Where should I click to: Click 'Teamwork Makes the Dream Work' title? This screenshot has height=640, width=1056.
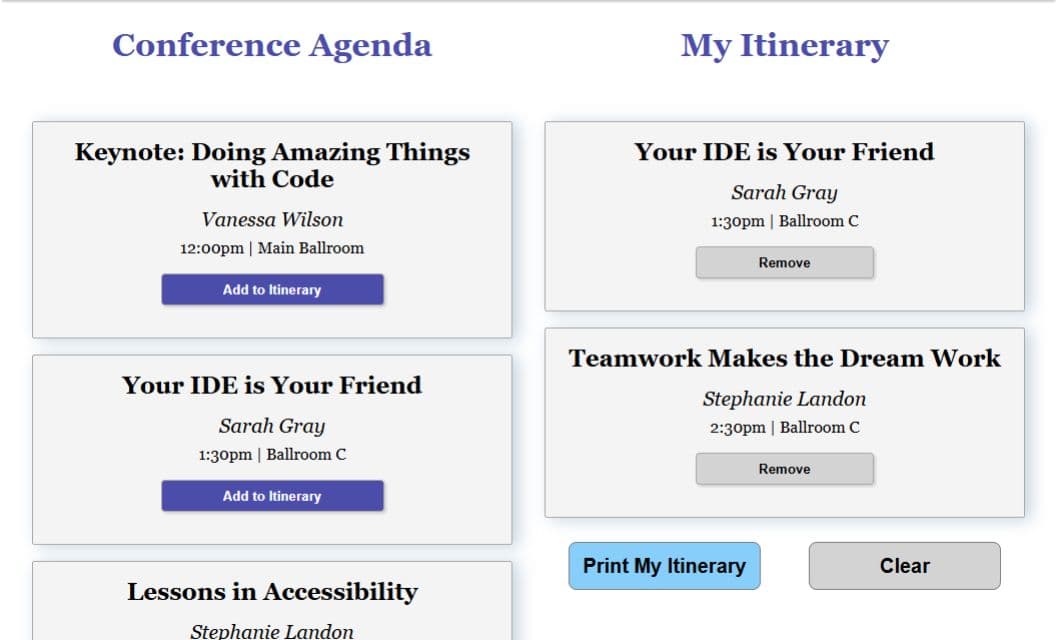[785, 358]
